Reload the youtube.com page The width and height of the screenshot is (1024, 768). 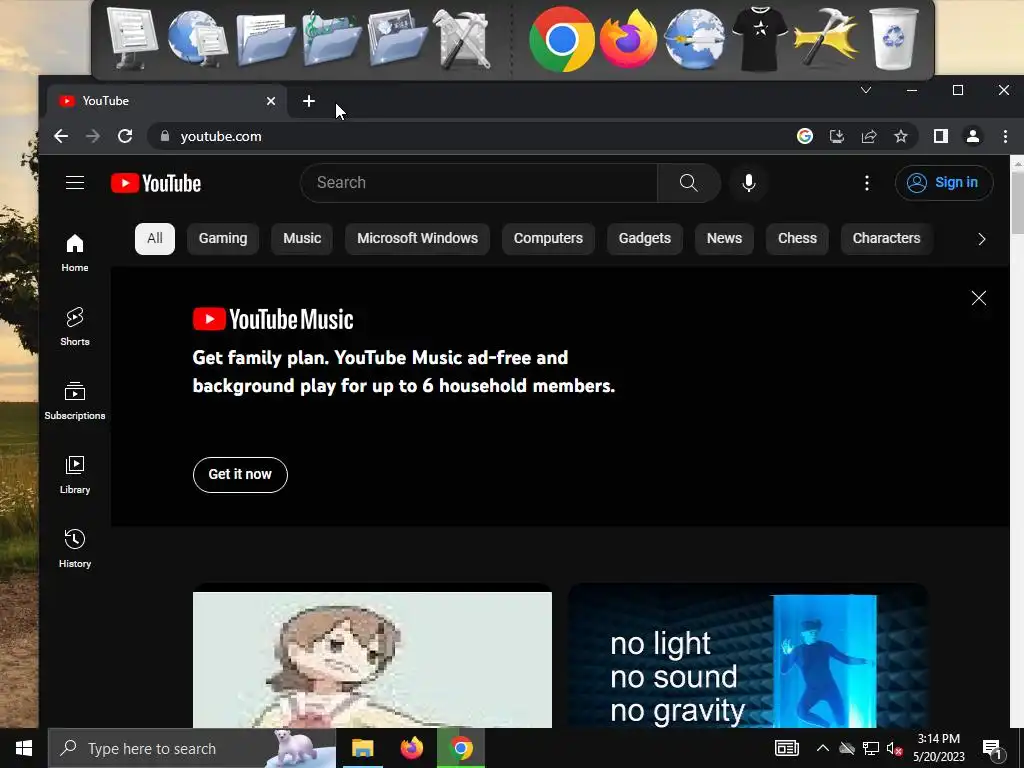(x=125, y=136)
